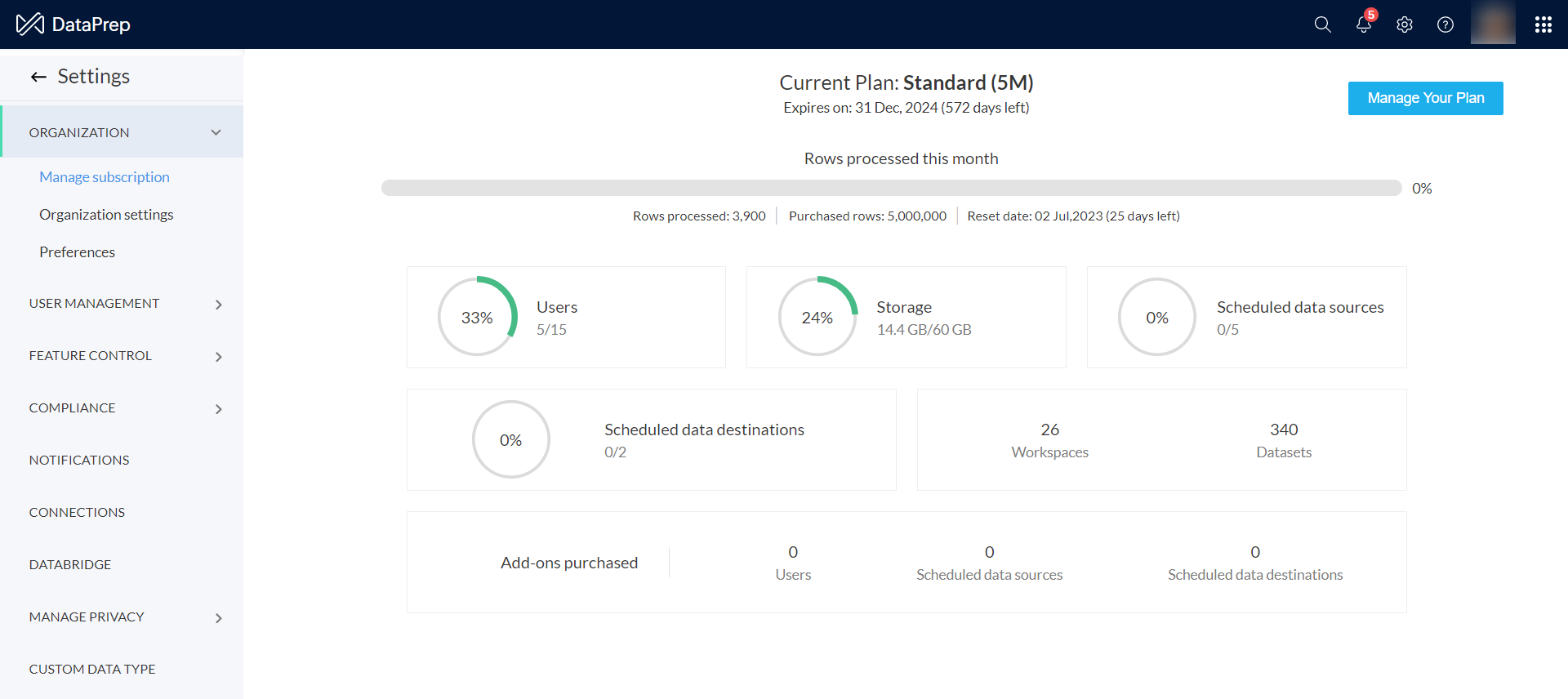1568x699 pixels.
Task: Select Preferences in the sidebar
Action: pyautogui.click(x=77, y=252)
